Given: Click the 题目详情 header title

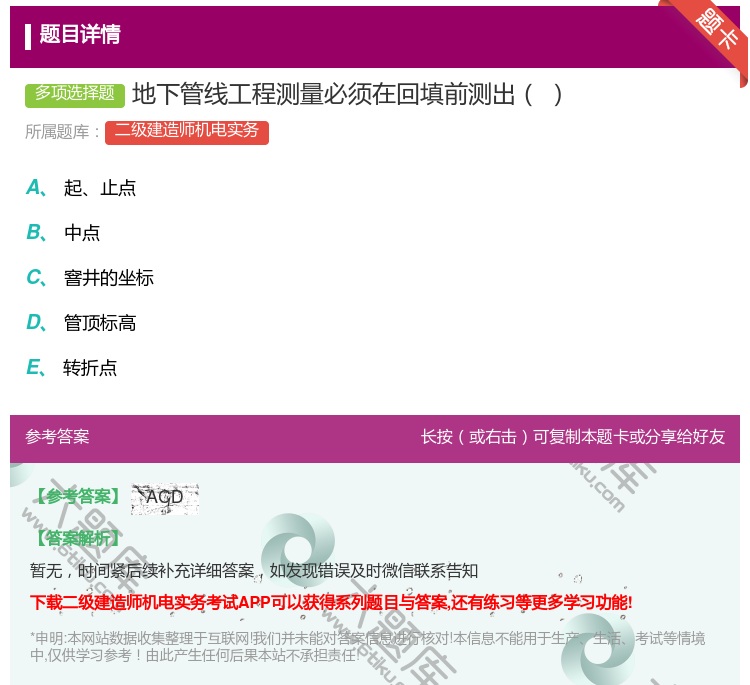Looking at the screenshot, I should point(80,34).
